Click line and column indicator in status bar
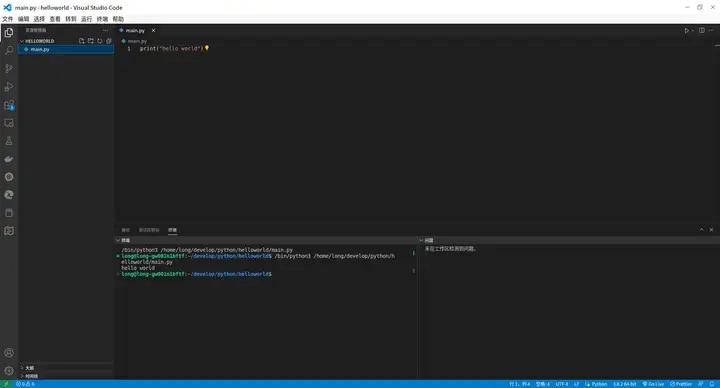Viewport: 720px width, 388px height. (x=519, y=384)
